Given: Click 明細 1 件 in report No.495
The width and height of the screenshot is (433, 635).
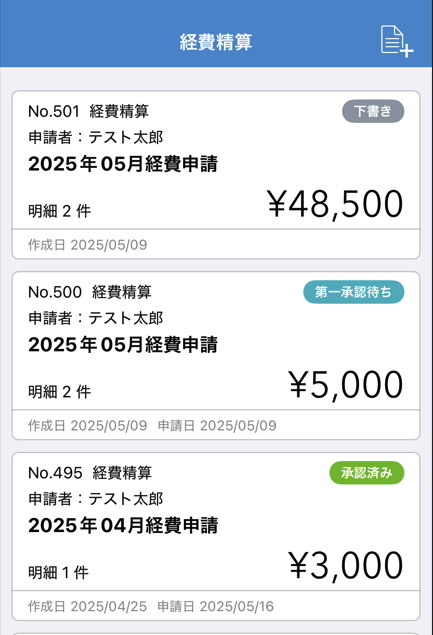Looking at the screenshot, I should 58,573.
